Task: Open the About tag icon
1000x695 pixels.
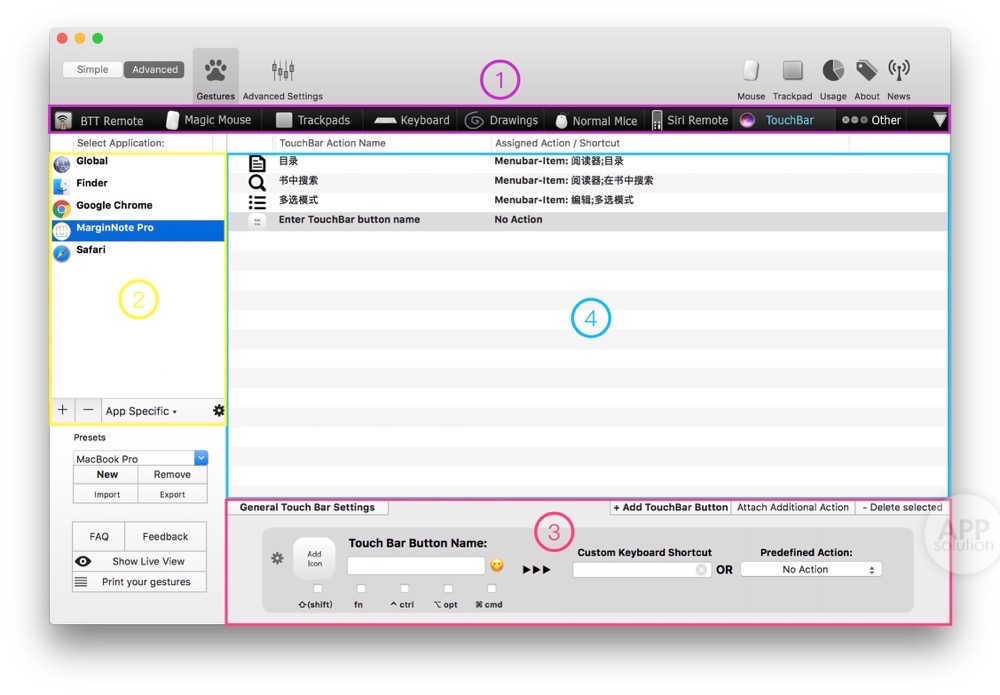Action: point(866,71)
